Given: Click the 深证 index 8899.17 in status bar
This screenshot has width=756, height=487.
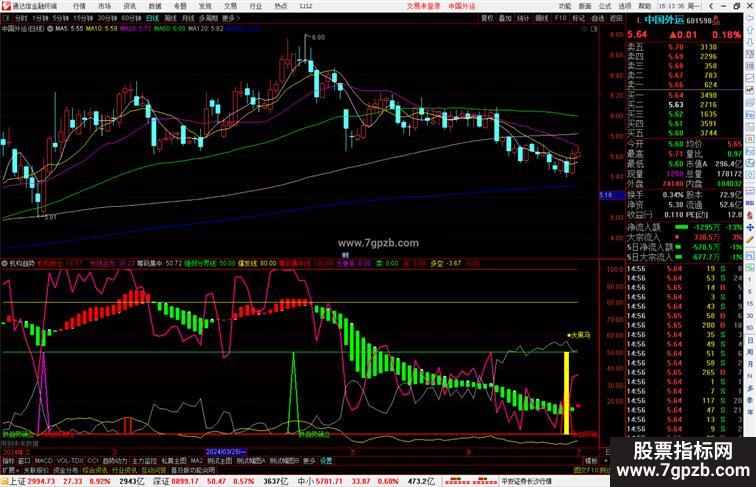Looking at the screenshot, I should coord(174,481).
